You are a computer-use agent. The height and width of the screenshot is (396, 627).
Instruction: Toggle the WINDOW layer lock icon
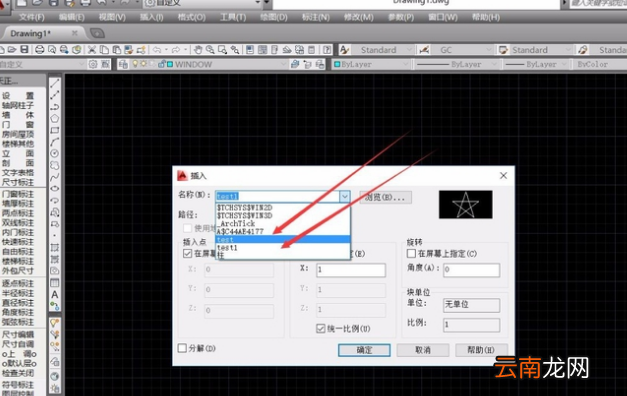point(162,64)
